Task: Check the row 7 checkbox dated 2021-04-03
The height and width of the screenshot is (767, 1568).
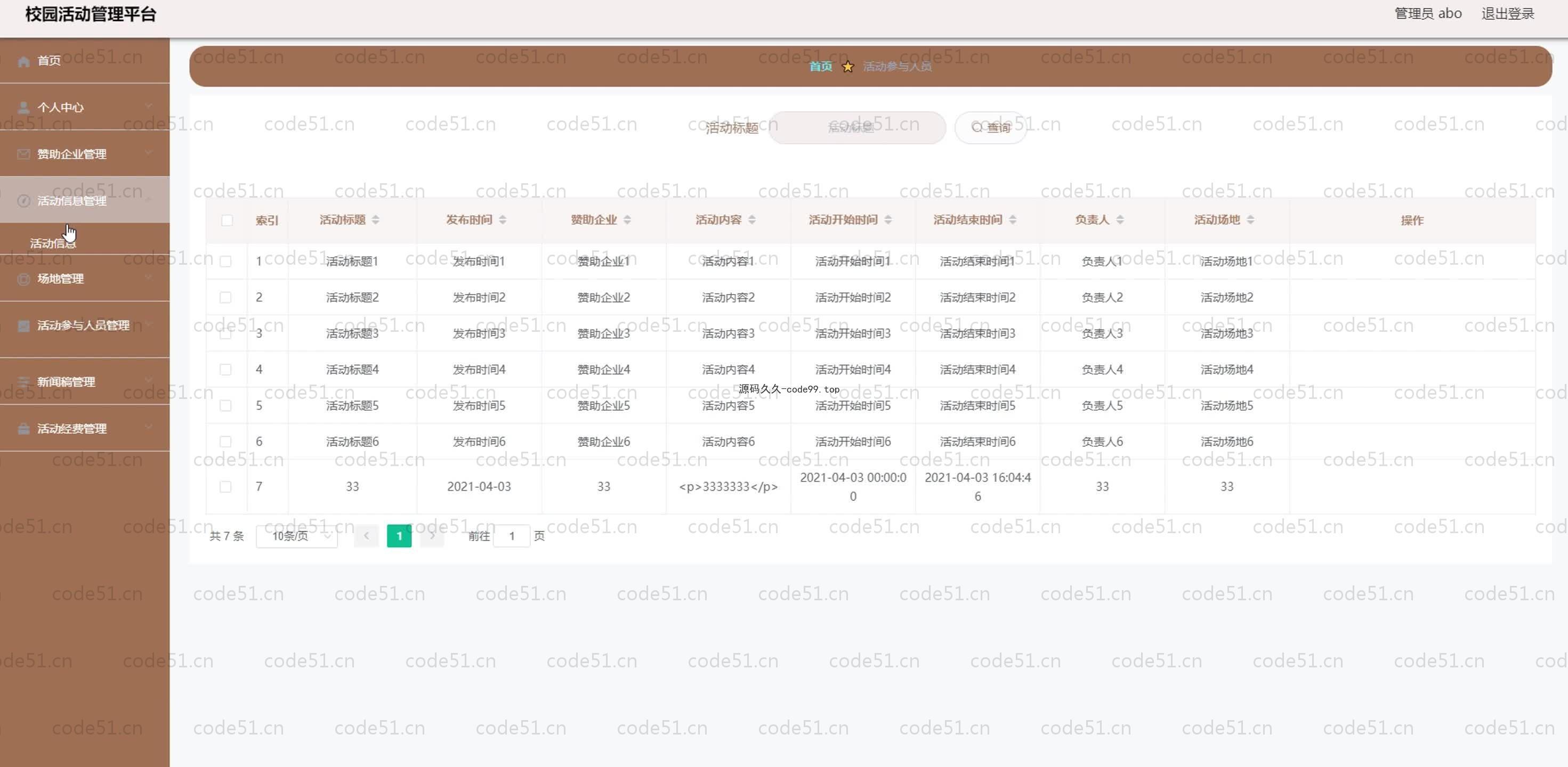Action: pyautogui.click(x=226, y=487)
